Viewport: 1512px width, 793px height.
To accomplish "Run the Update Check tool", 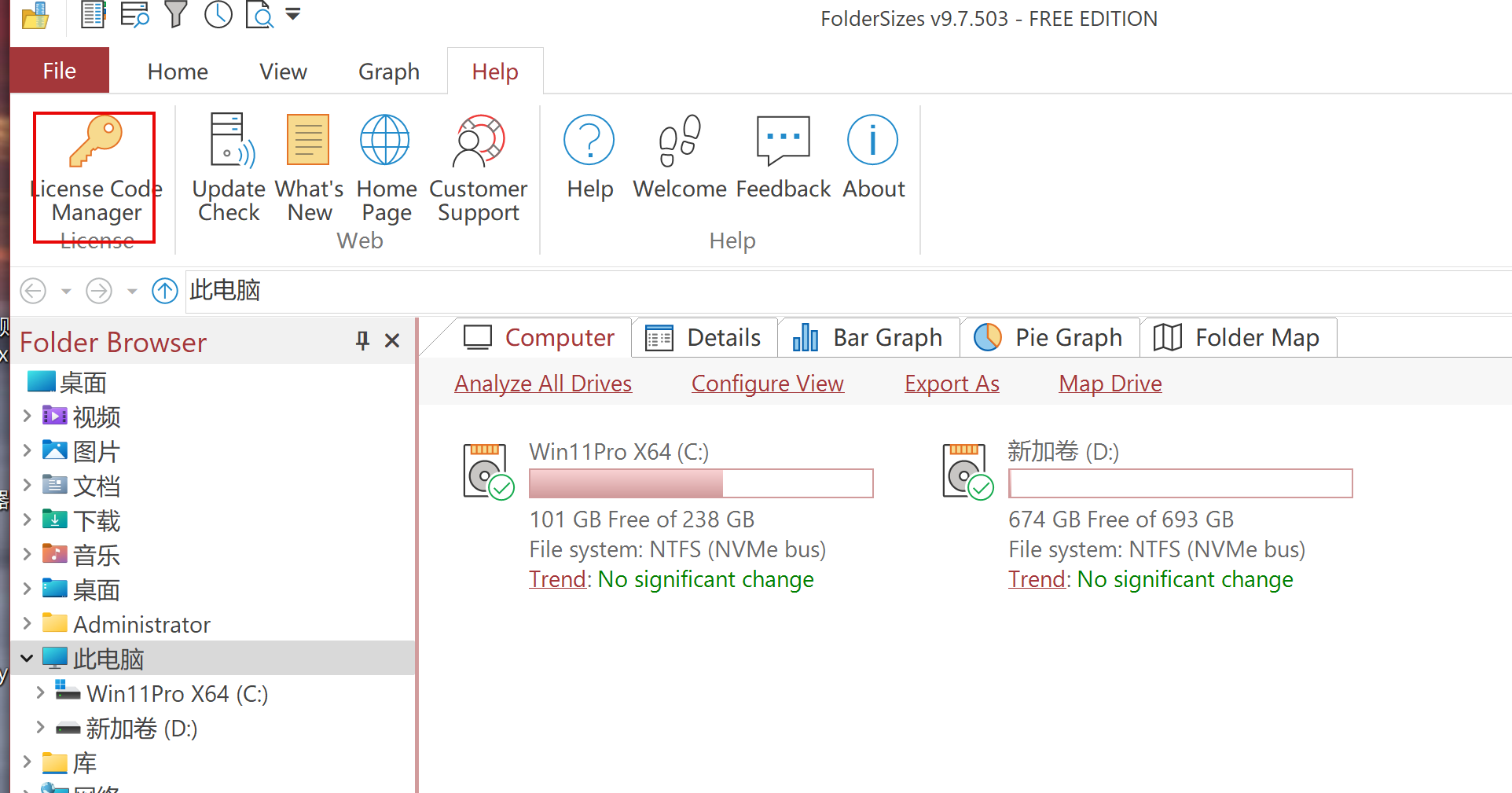I will 229,168.
